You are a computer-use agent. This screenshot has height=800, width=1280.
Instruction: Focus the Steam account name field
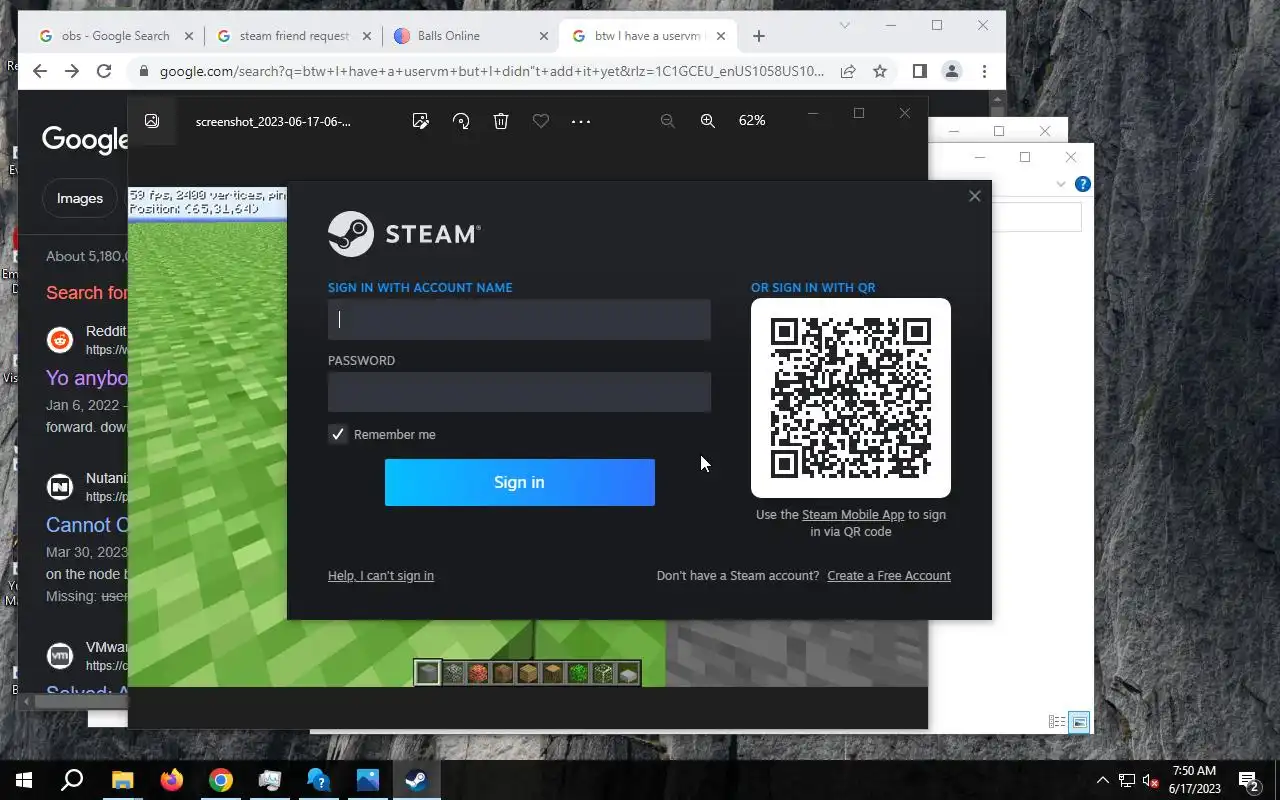tap(519, 320)
